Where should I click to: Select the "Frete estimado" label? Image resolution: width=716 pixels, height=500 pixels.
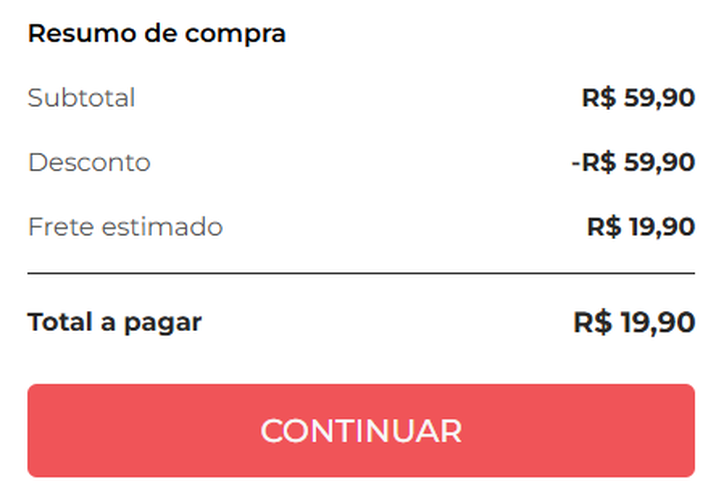pyautogui.click(x=125, y=227)
